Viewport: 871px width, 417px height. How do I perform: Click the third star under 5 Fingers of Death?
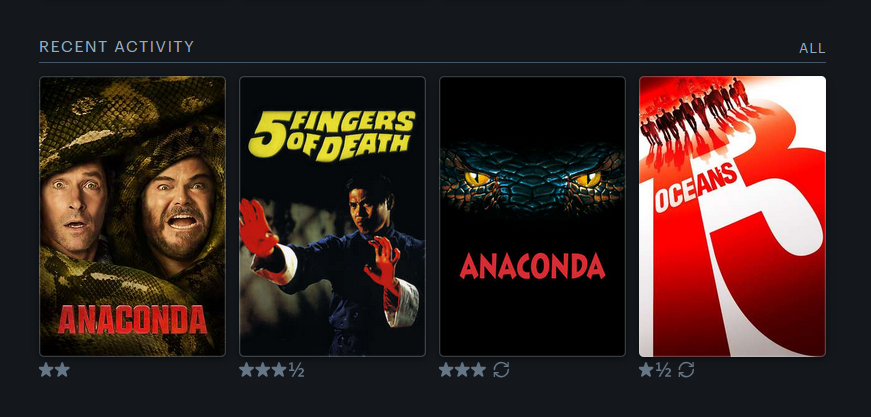(279, 370)
